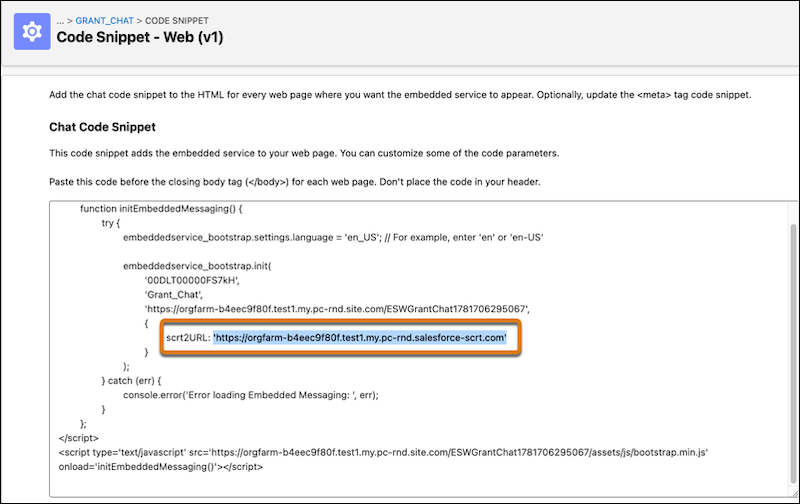Click the onload='initEmbeddedMessaging()' line
The height and width of the screenshot is (504, 800).
161,466
